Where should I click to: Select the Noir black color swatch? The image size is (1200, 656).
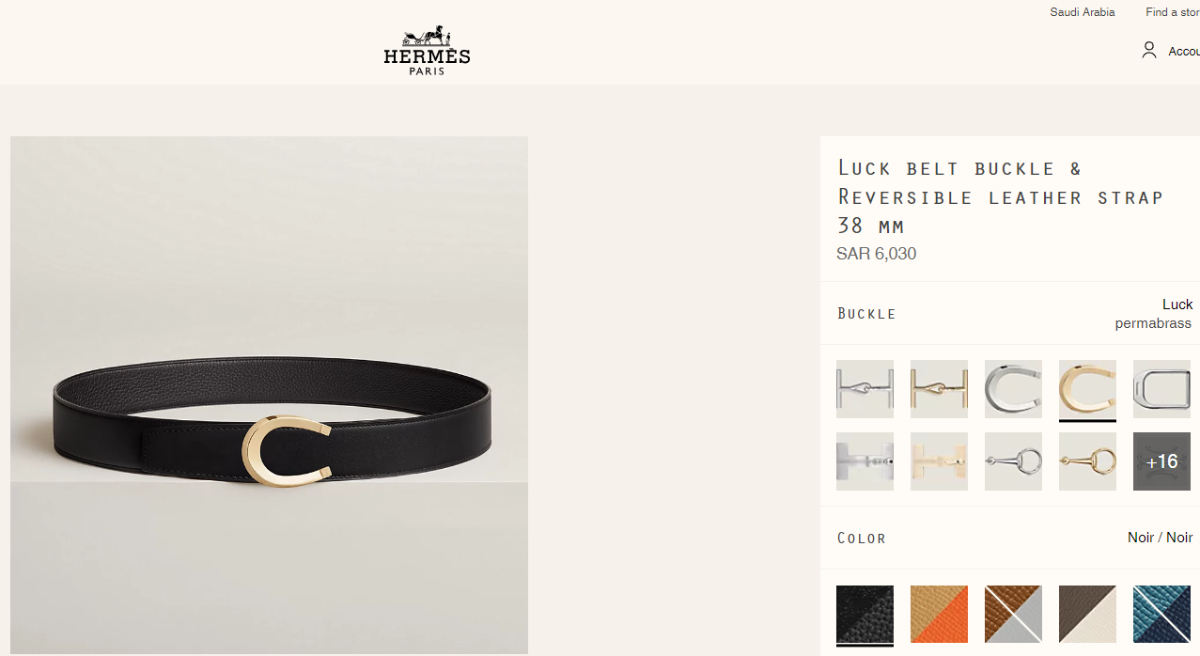tap(865, 614)
